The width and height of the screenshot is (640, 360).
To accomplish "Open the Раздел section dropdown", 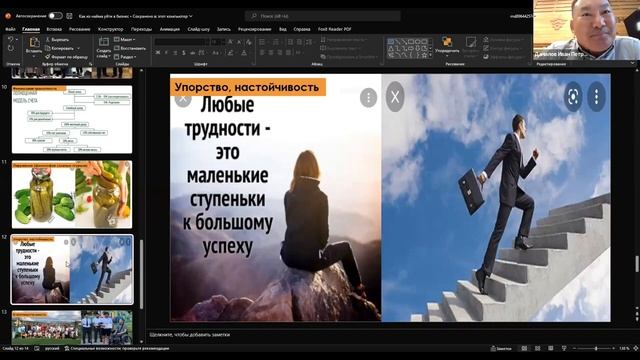I will 125,57.
